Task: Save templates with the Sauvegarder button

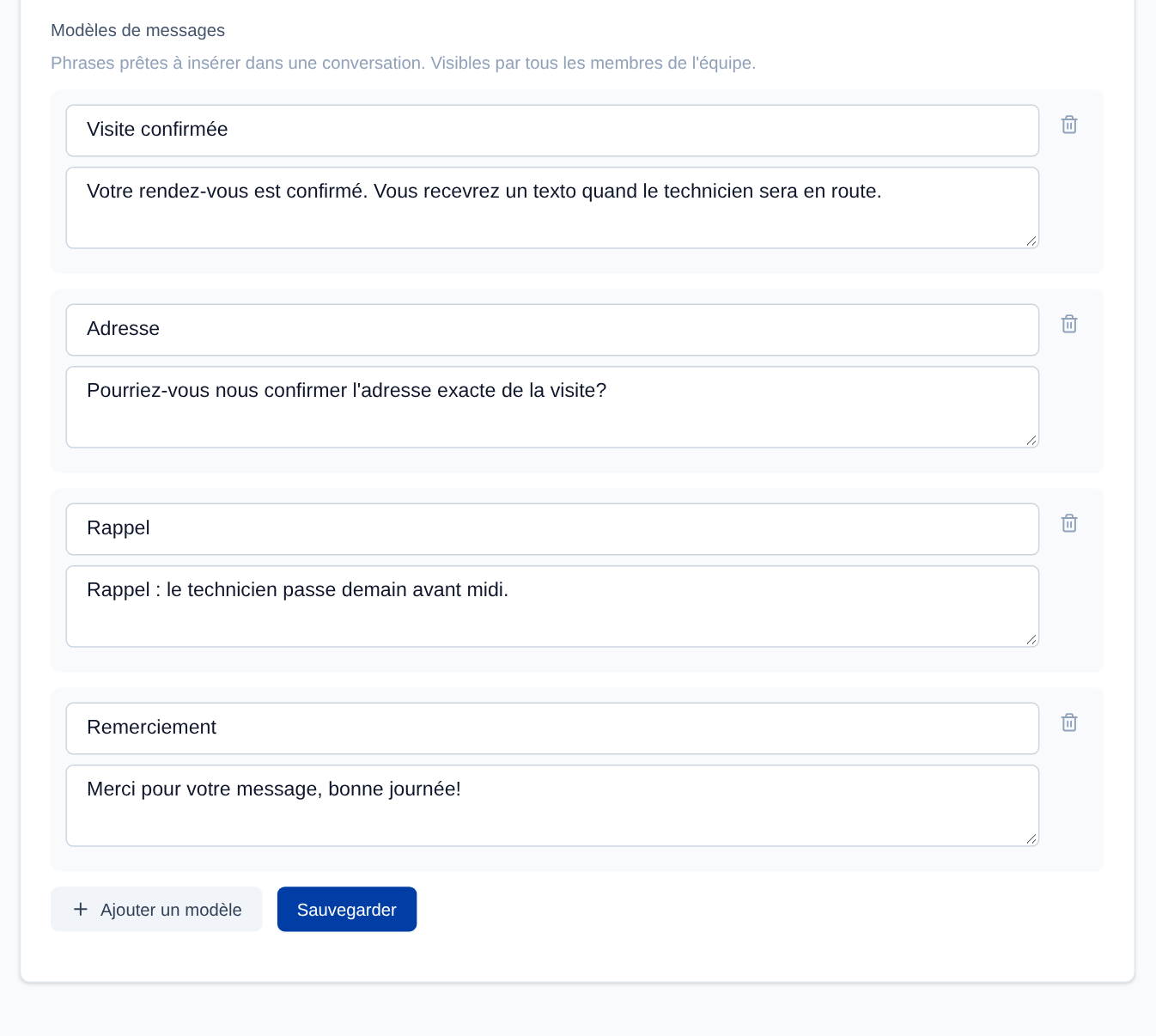Action: click(x=347, y=909)
